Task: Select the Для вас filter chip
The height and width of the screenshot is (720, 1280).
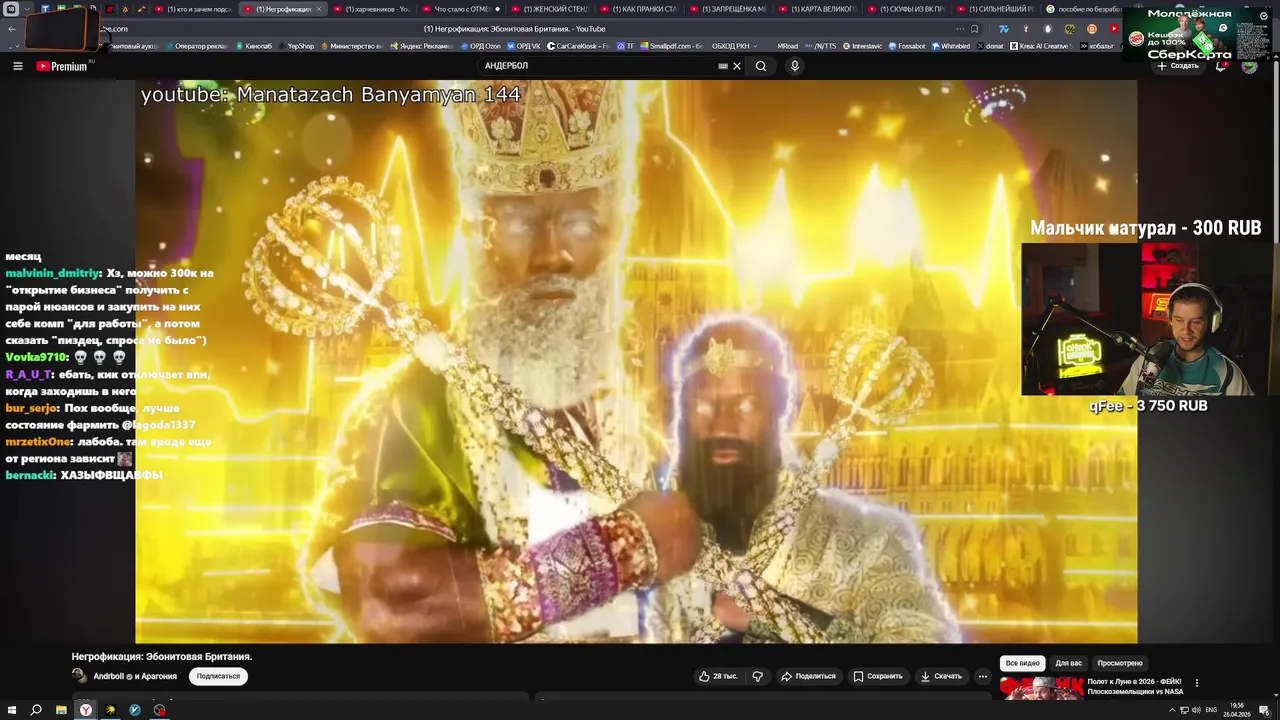Action: coord(1069,663)
